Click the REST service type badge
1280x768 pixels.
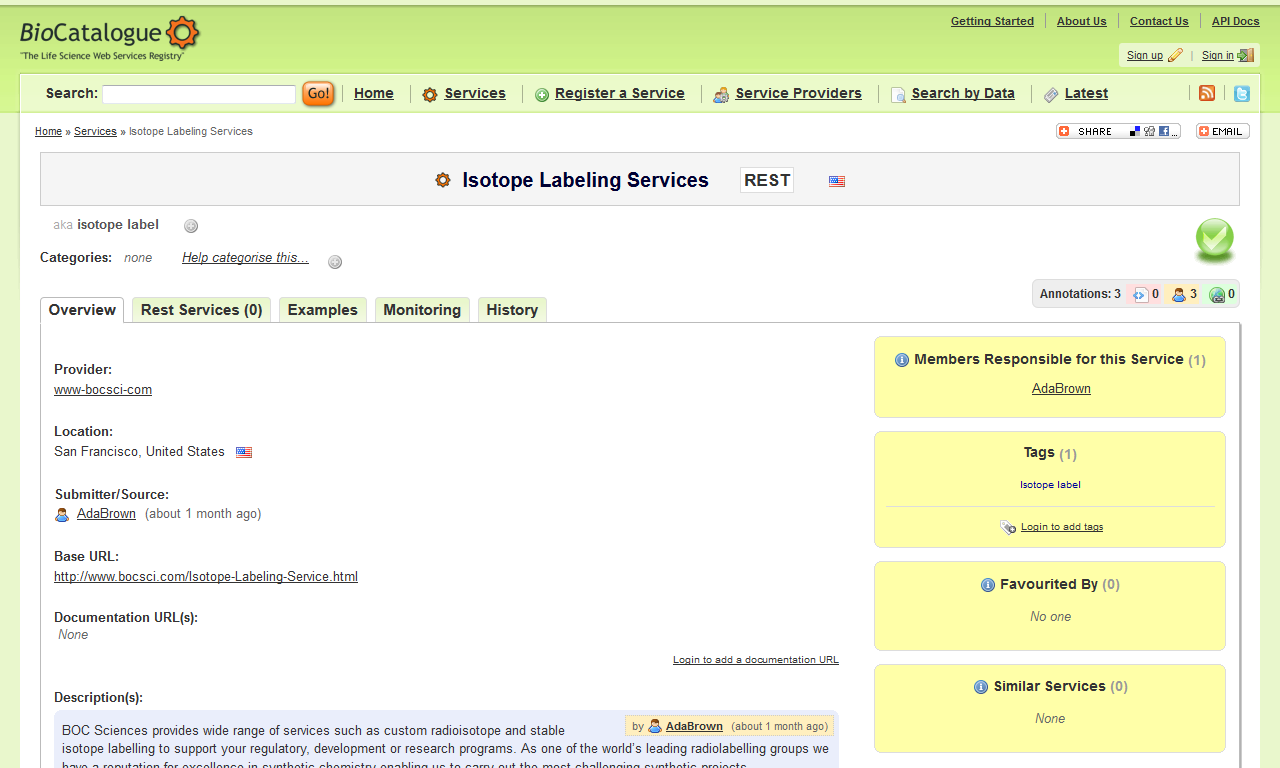pyautogui.click(x=767, y=180)
